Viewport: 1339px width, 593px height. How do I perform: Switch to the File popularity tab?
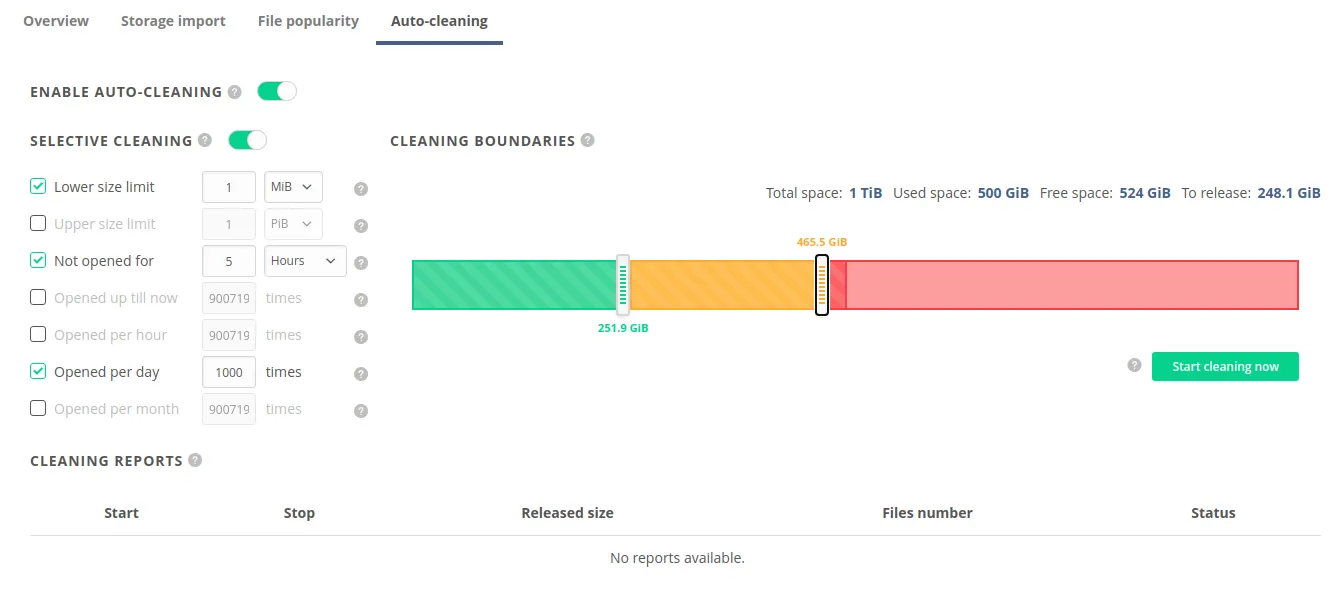pos(308,20)
